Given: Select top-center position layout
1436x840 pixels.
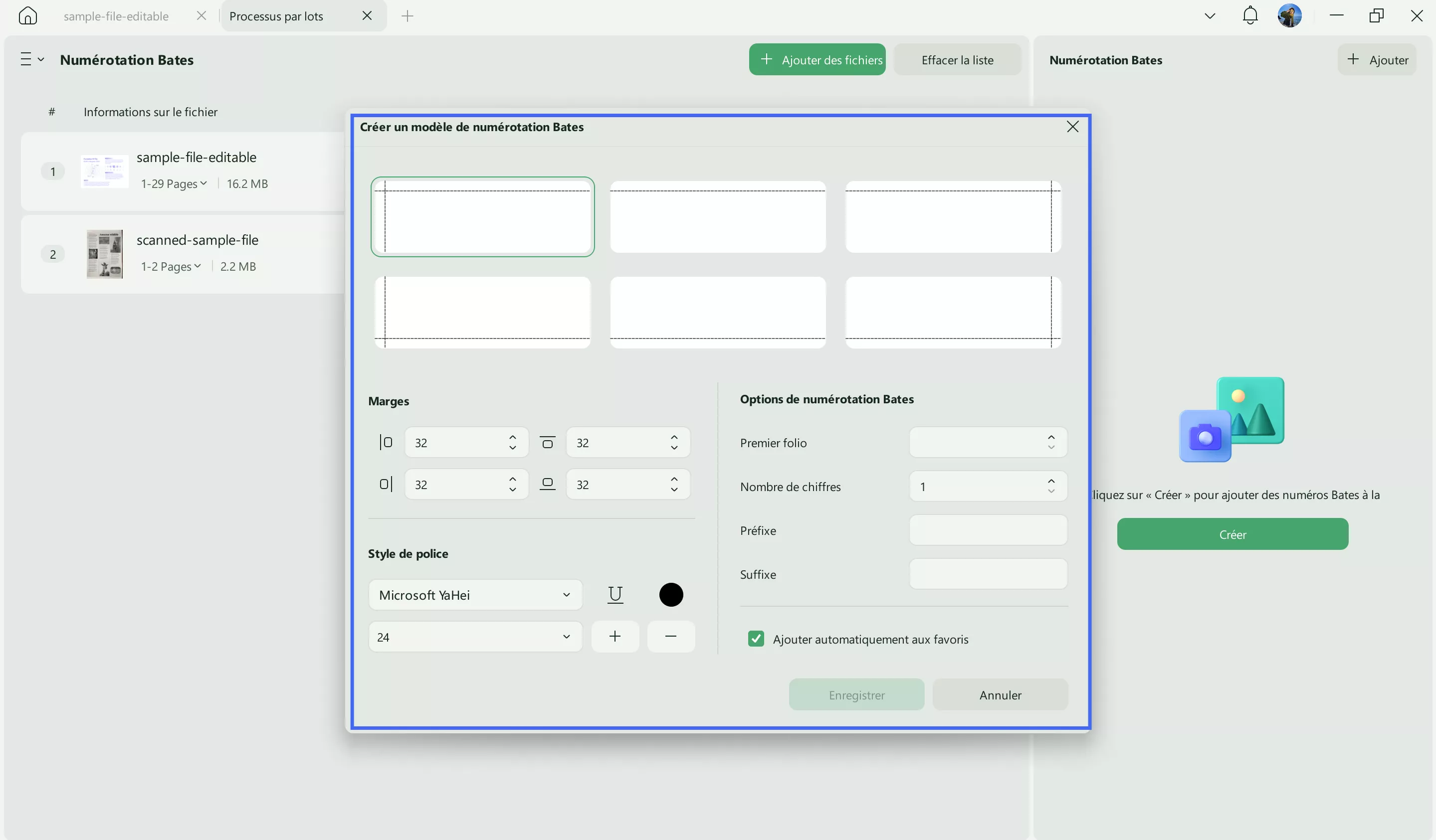Looking at the screenshot, I should 717,216.
